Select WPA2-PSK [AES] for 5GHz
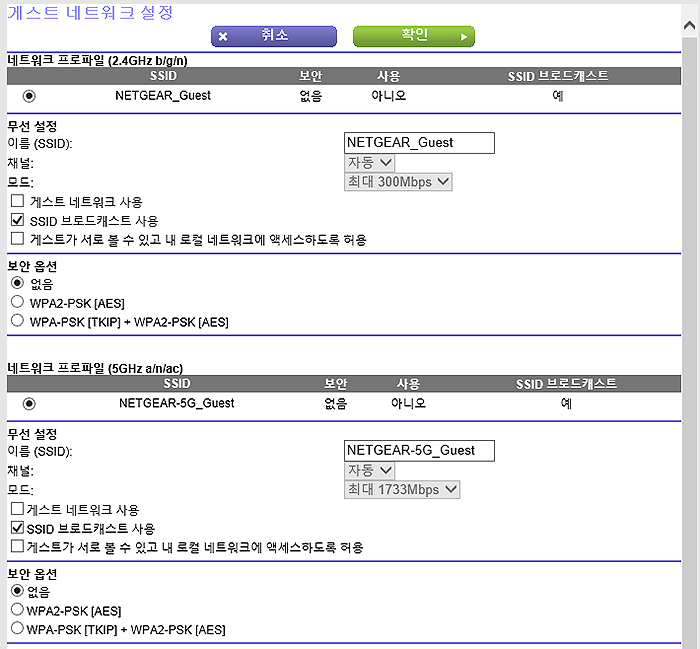The width and height of the screenshot is (700, 649). click(17, 610)
